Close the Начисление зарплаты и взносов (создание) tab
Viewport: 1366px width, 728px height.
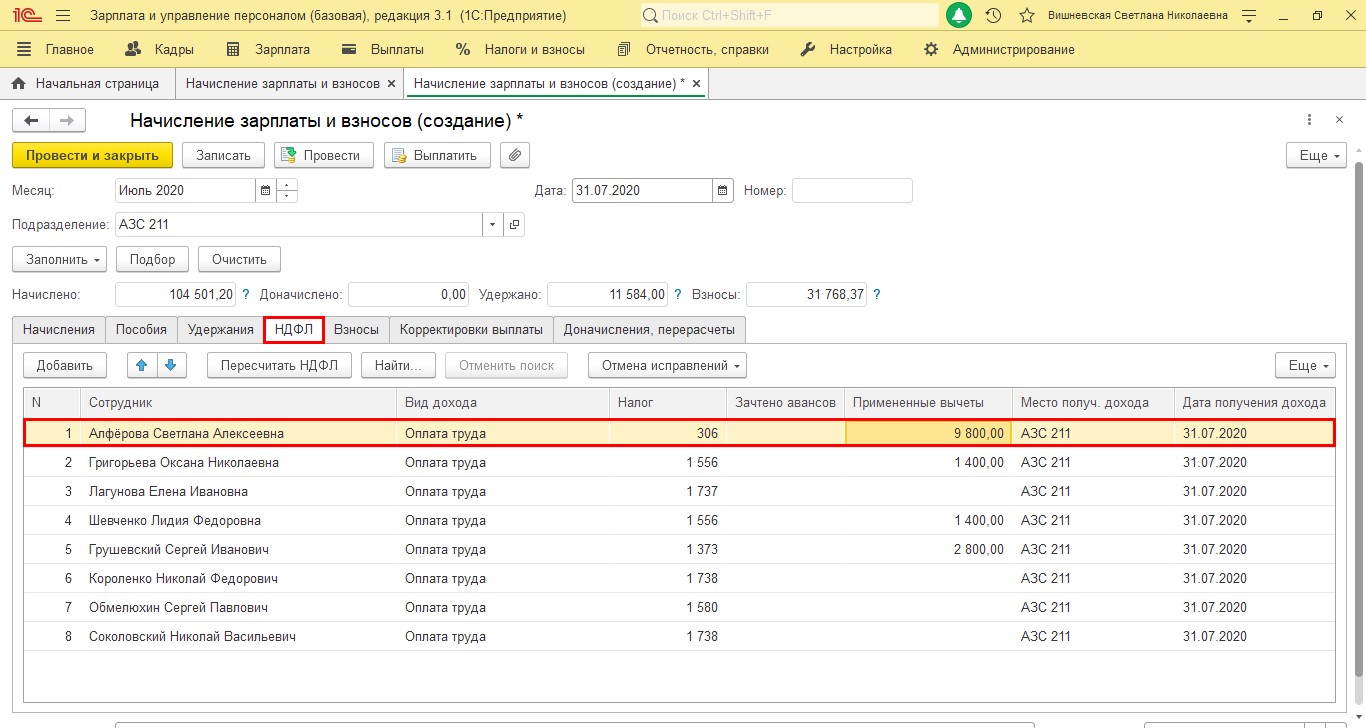coord(696,84)
